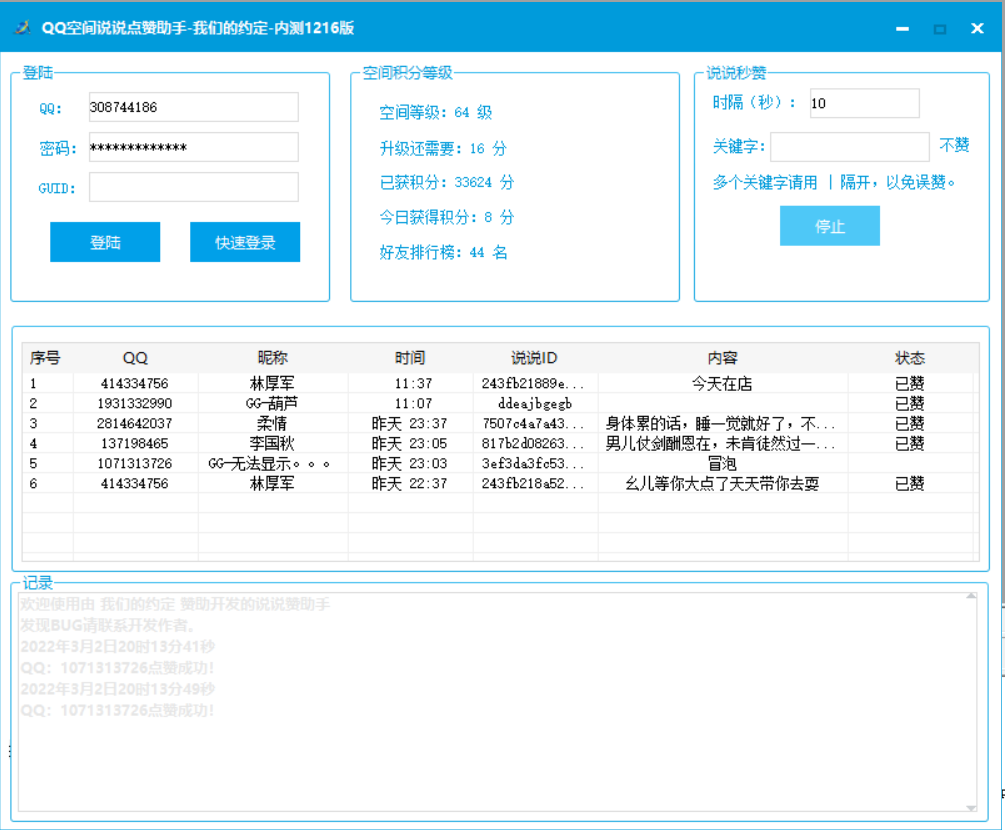Click the 说说ID column header
Screen dimensions: 1005x830
tap(535, 358)
